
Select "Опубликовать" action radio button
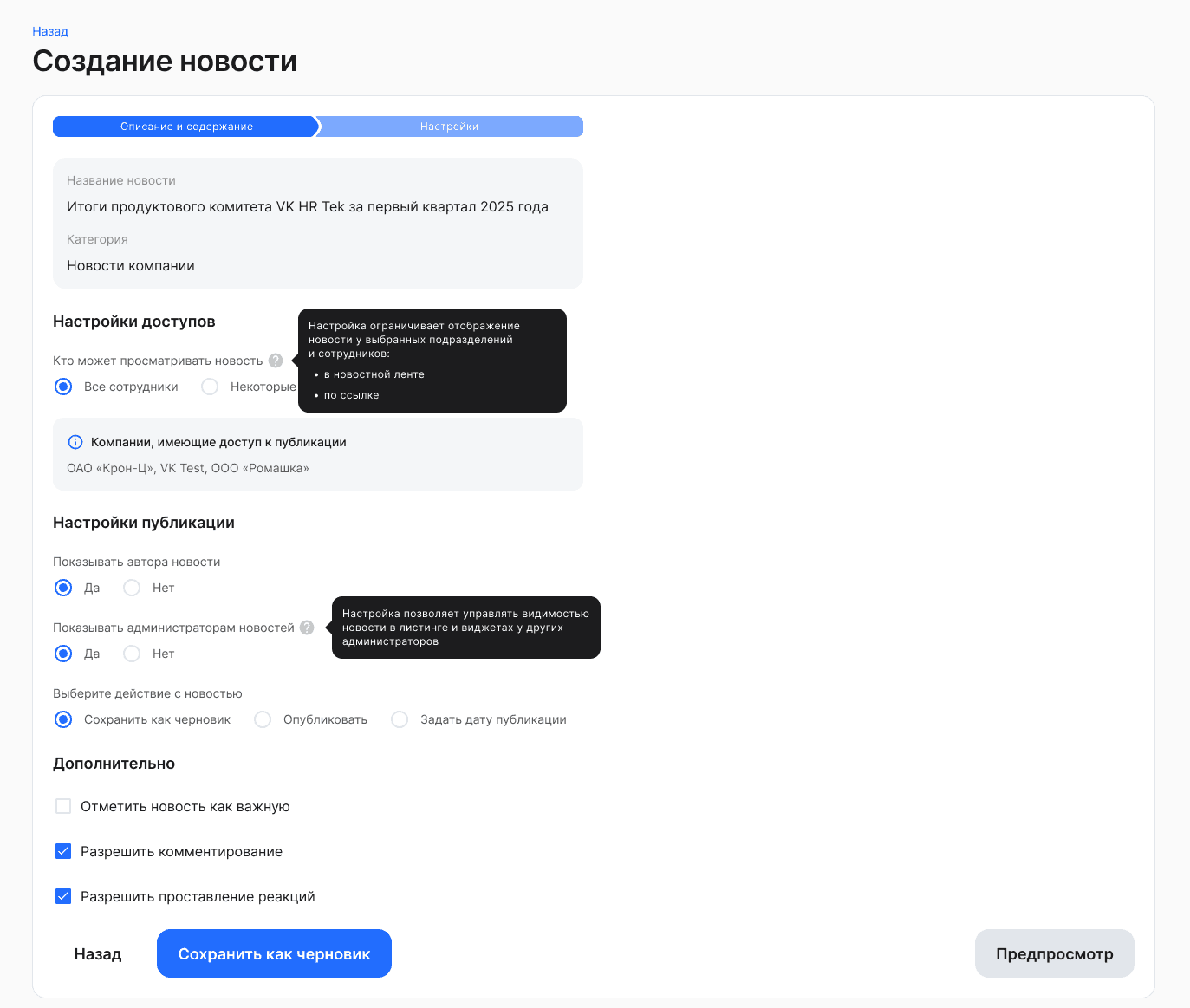tap(263, 719)
